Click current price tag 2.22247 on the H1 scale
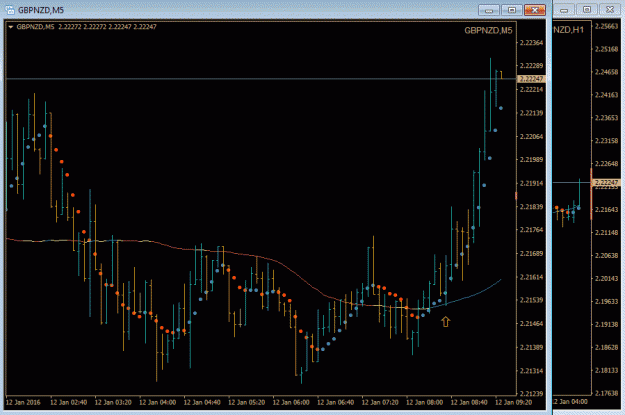This screenshot has height=415, width=625. tap(606, 183)
